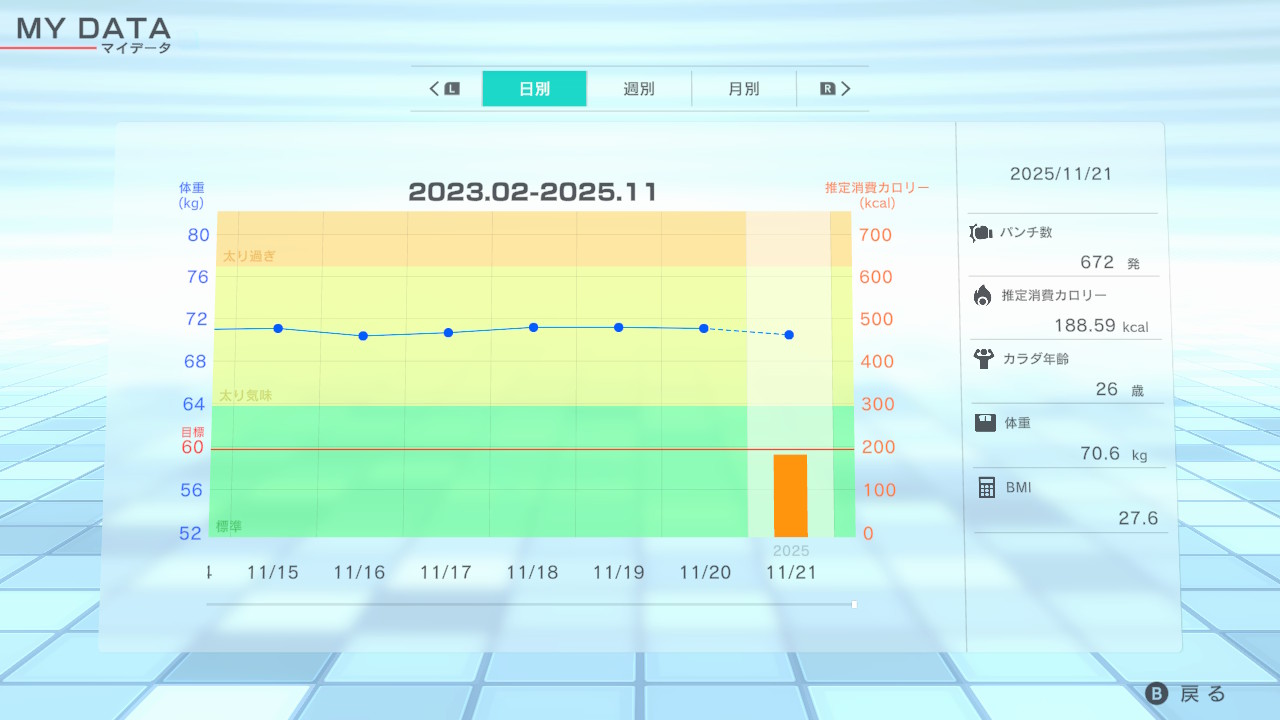The width and height of the screenshot is (1280, 720).
Task: Select the 11/15 weight data point
Action: coord(278,329)
